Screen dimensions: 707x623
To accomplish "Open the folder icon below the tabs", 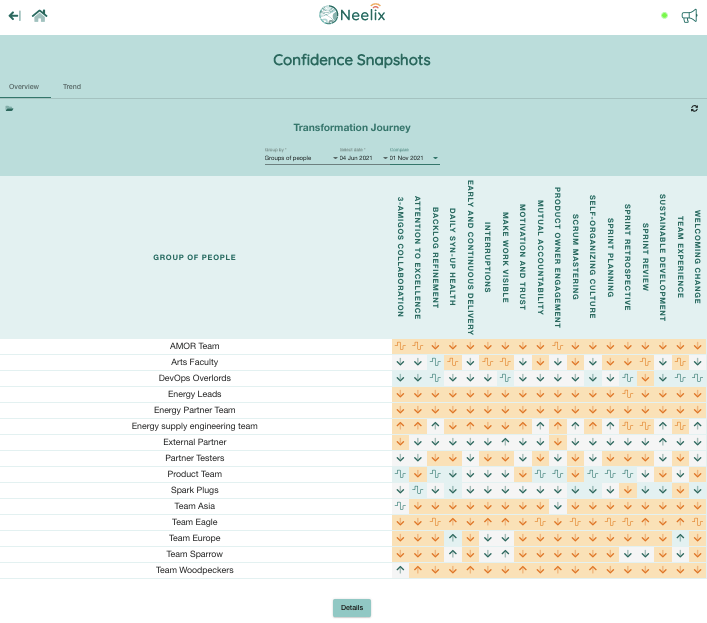I will [x=9, y=109].
